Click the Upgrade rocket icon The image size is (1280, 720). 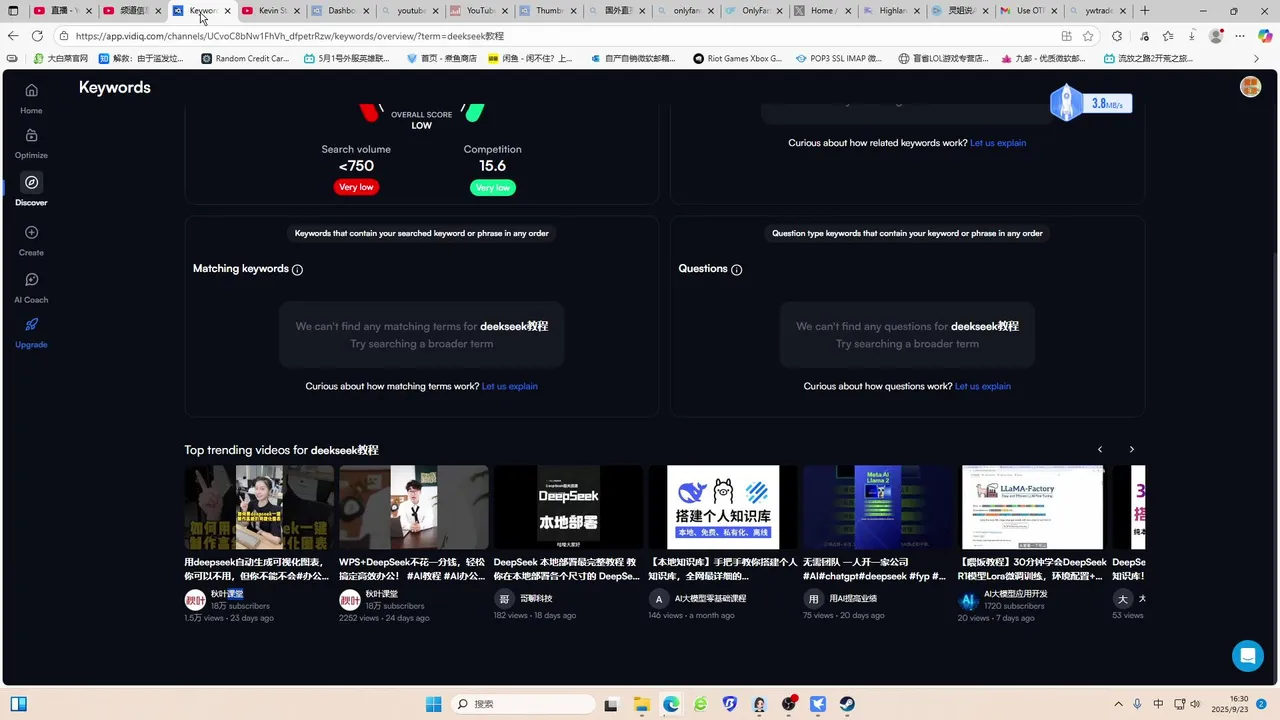click(31, 324)
